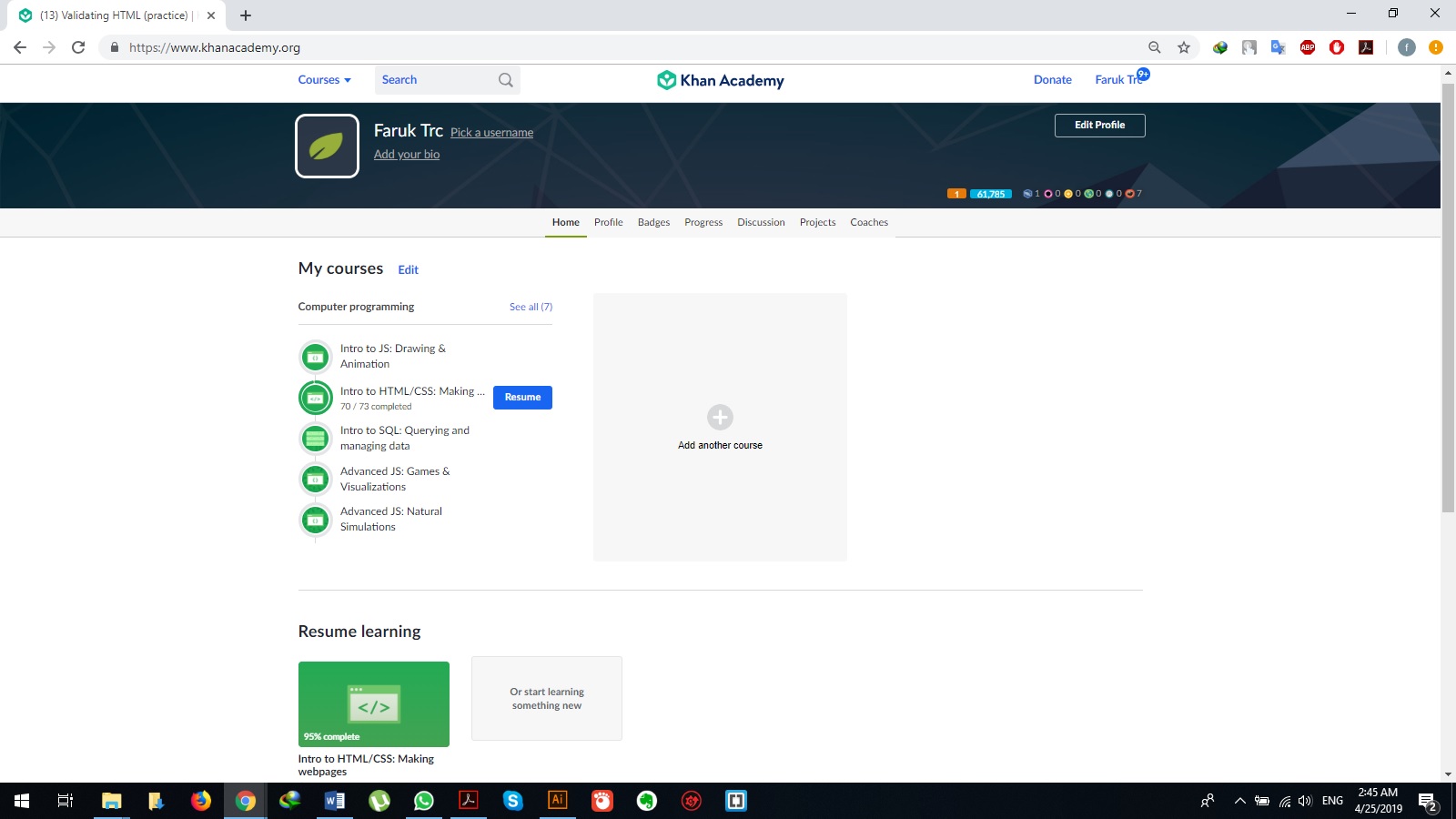Click the page vertical scrollbar

click(1448, 298)
